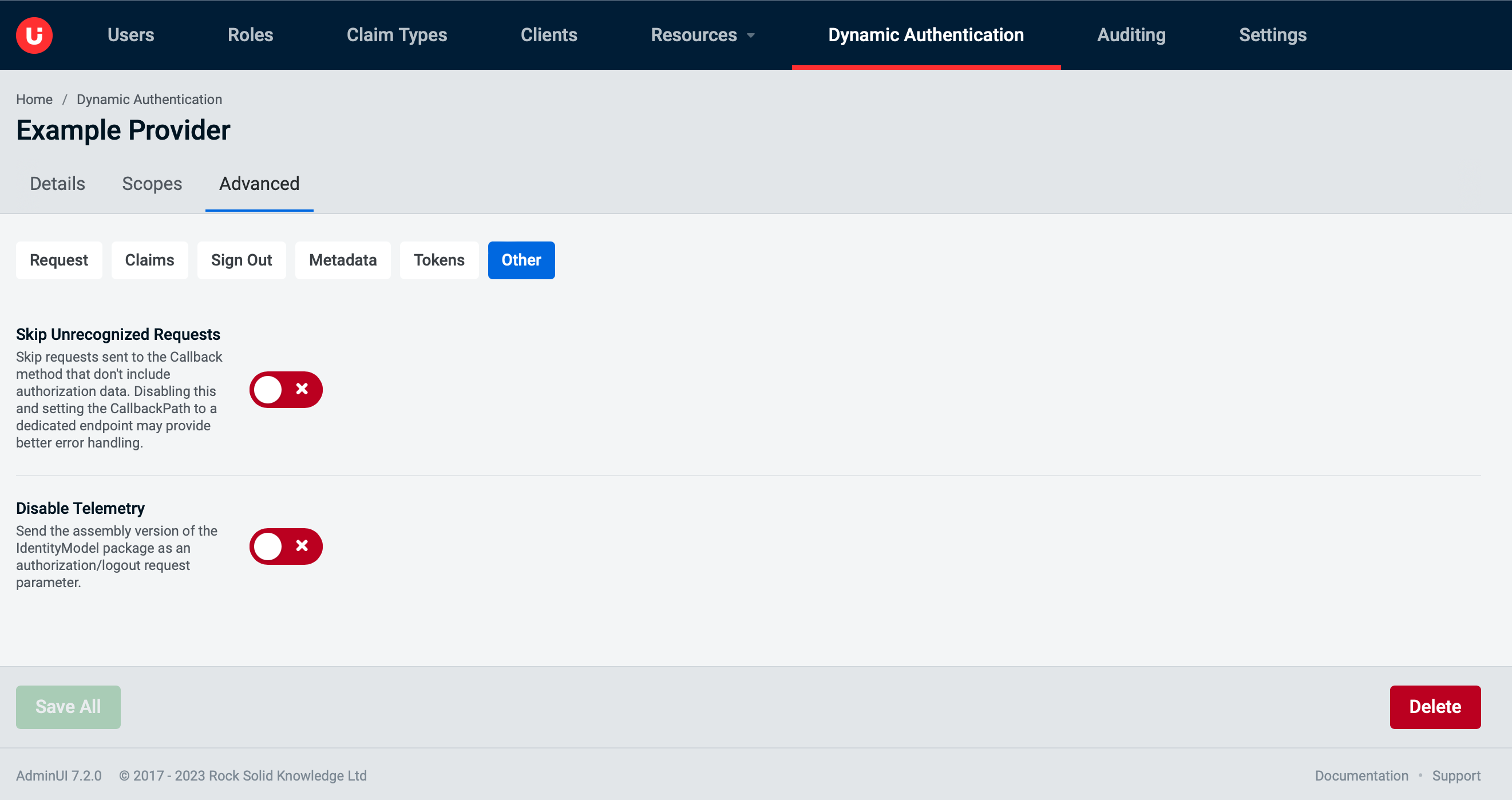Click the Home breadcrumb link

34,99
